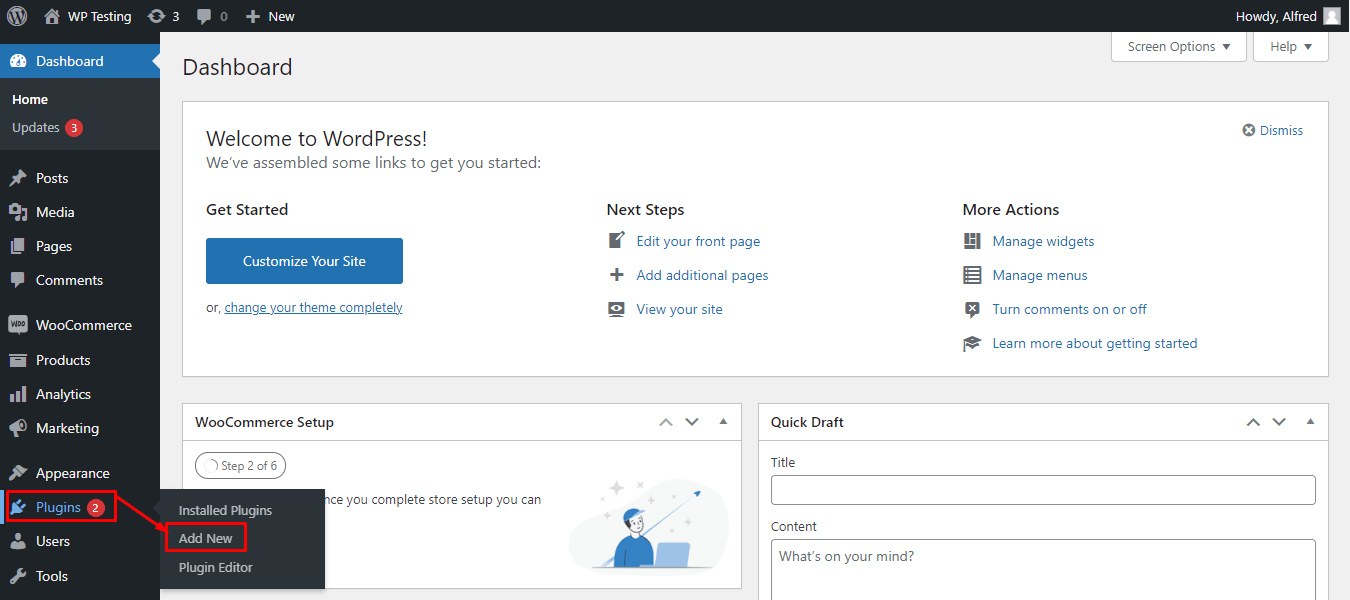This screenshot has width=1350, height=600.
Task: Open Installed Plugins submenu item
Action: click(225, 510)
